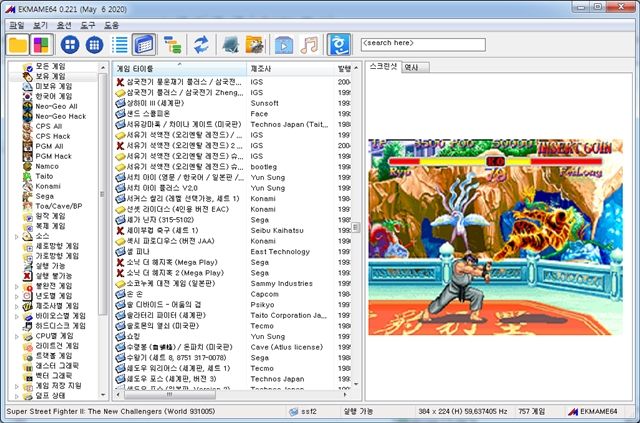640x423 pixels.
Task: Toggle the Korean language (한) icon
Action: tap(339, 45)
